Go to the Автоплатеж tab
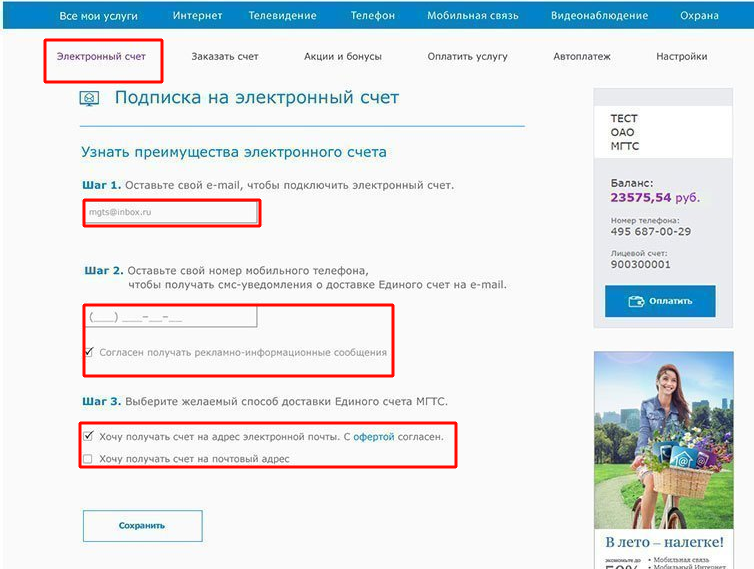The height and width of the screenshot is (569, 754). click(581, 56)
